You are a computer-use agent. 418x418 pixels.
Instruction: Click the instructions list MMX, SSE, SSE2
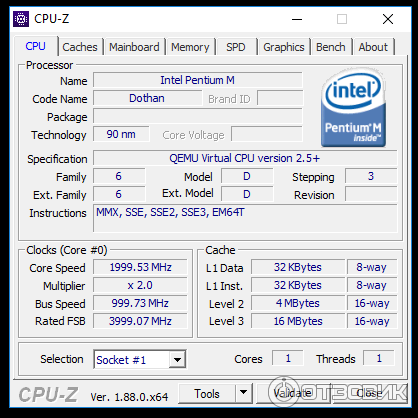pyautogui.click(x=245, y=218)
